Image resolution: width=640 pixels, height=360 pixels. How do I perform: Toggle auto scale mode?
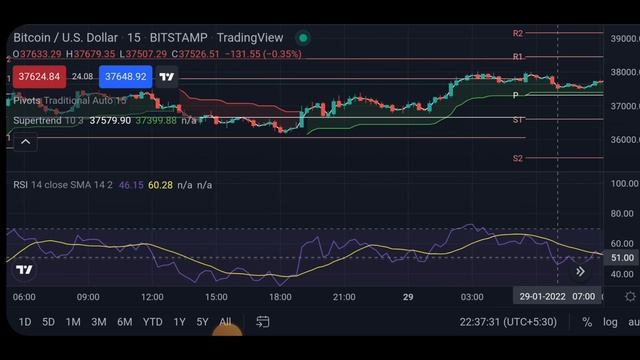[x=633, y=322]
